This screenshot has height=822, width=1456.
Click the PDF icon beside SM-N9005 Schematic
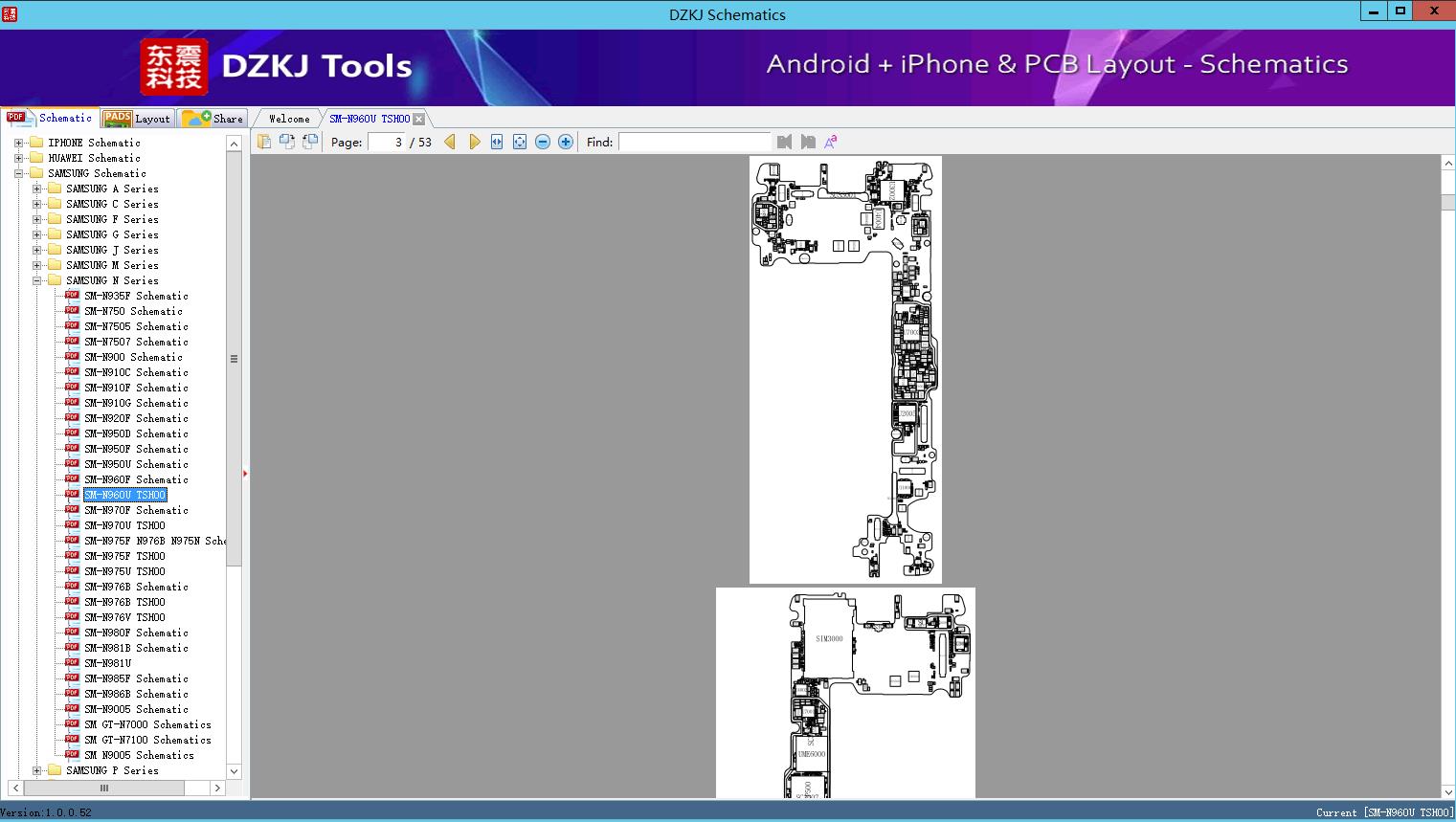[72, 708]
